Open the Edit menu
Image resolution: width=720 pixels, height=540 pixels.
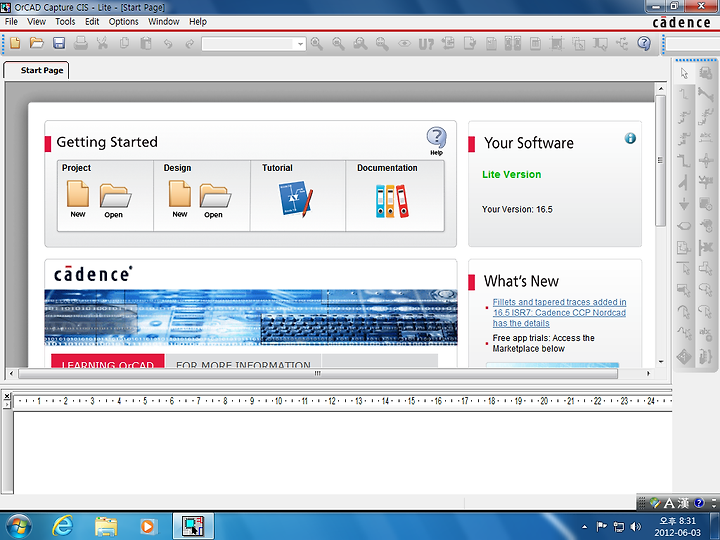92,22
